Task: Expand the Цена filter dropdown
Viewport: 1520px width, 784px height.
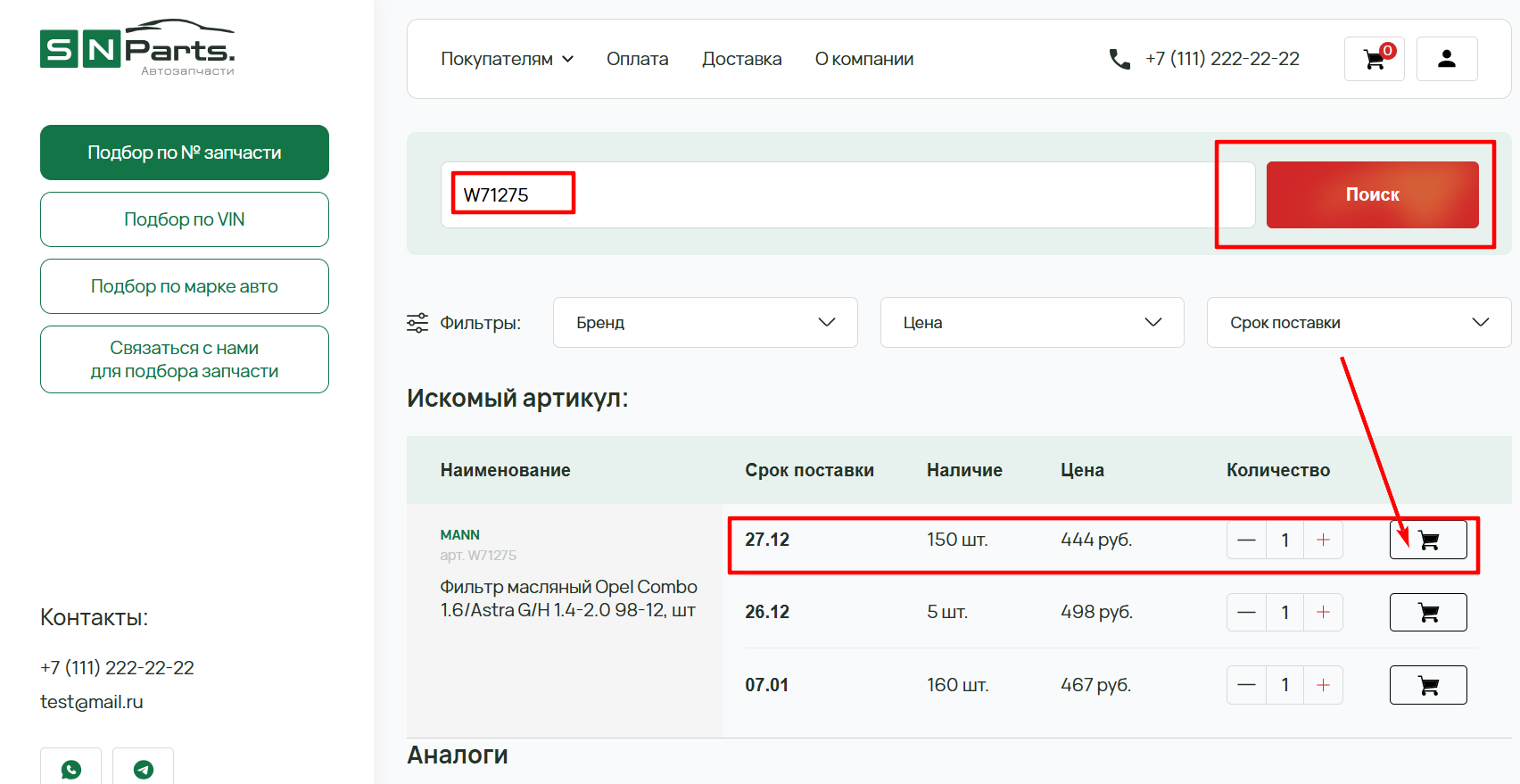Action: [1031, 323]
